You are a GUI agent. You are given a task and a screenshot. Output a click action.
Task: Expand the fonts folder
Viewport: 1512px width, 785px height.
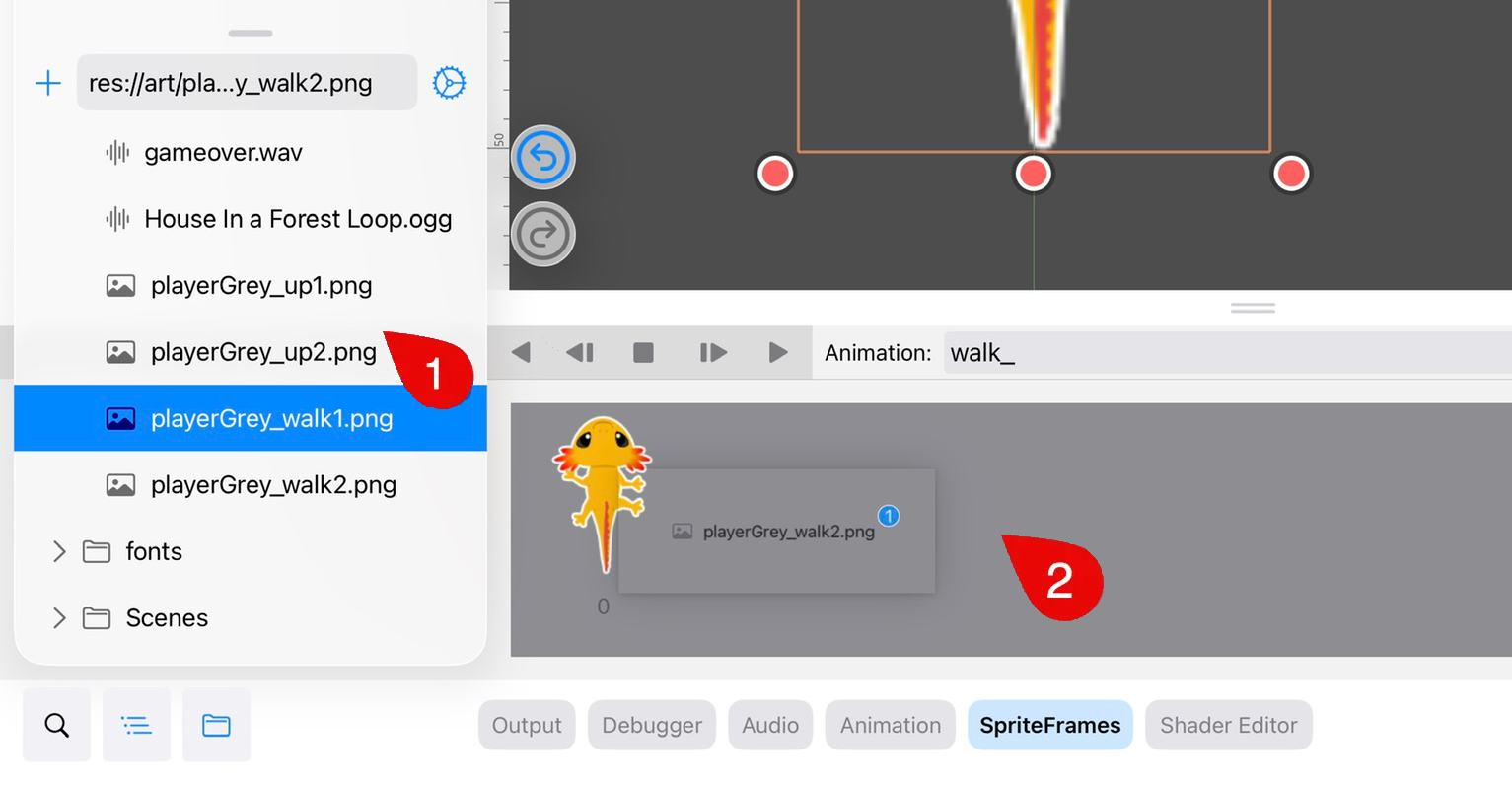point(59,551)
